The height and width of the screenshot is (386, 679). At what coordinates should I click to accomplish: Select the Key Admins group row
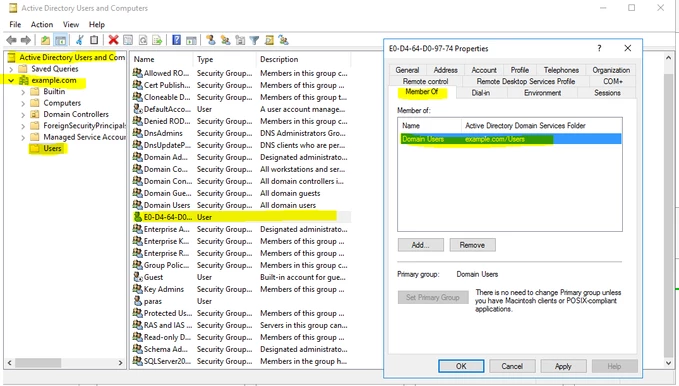pyautogui.click(x=241, y=289)
